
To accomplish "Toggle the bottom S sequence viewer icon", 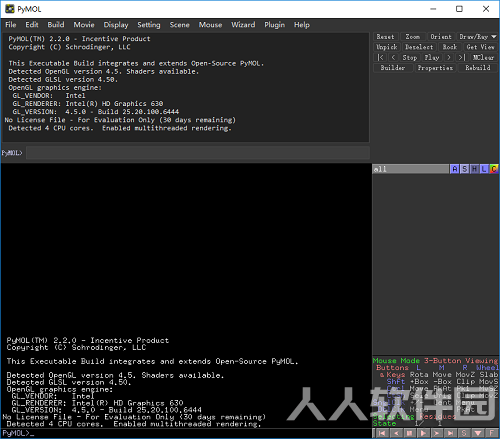I will point(464,433).
